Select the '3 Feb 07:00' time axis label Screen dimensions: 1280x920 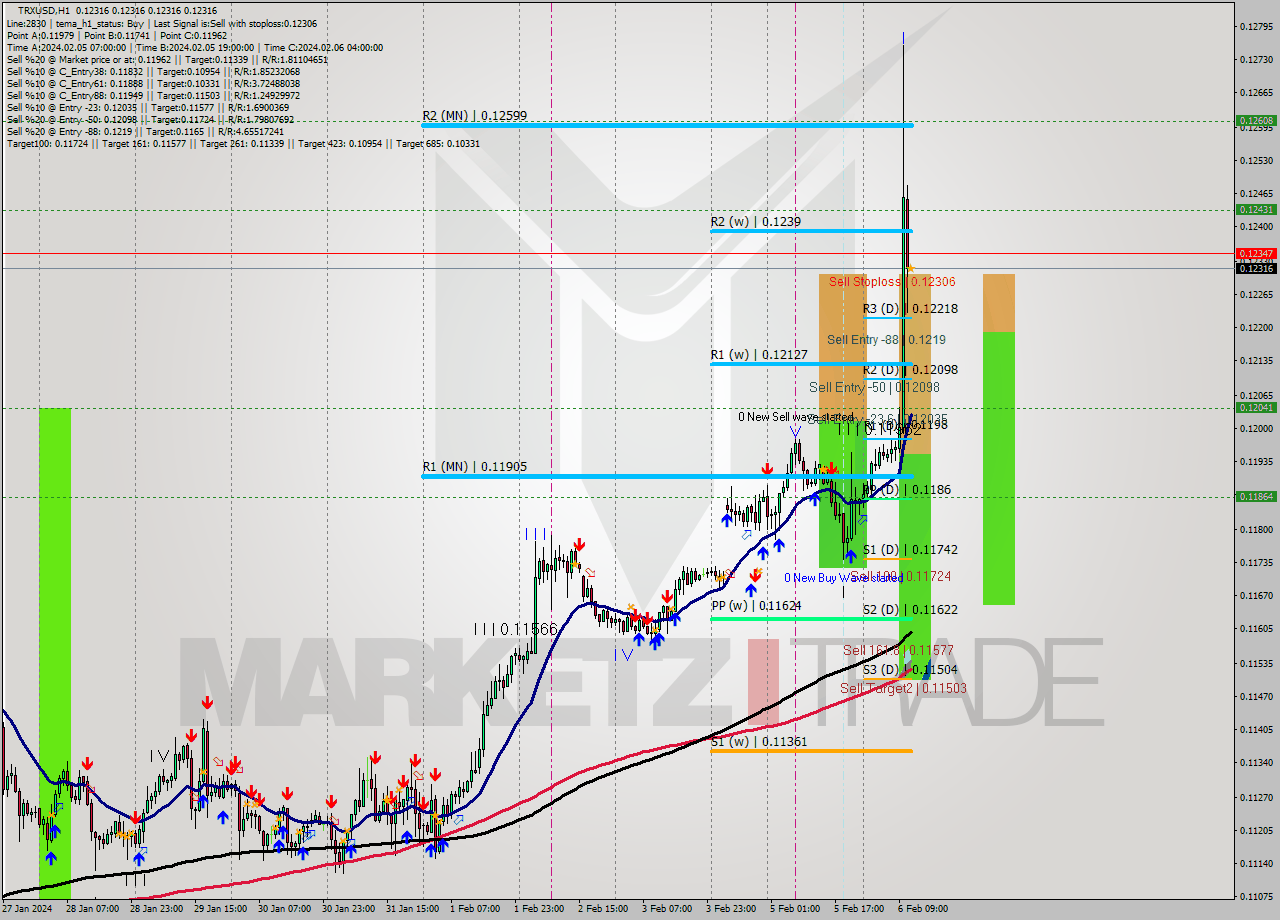667,909
